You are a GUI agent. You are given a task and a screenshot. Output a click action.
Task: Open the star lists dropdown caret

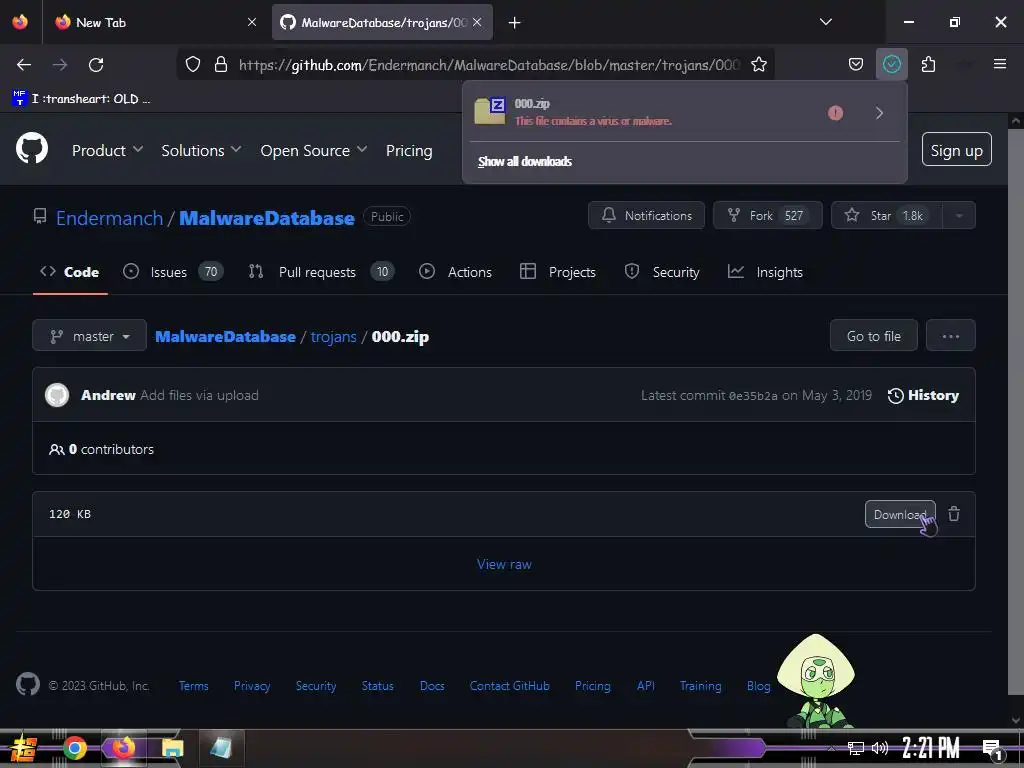(959, 215)
